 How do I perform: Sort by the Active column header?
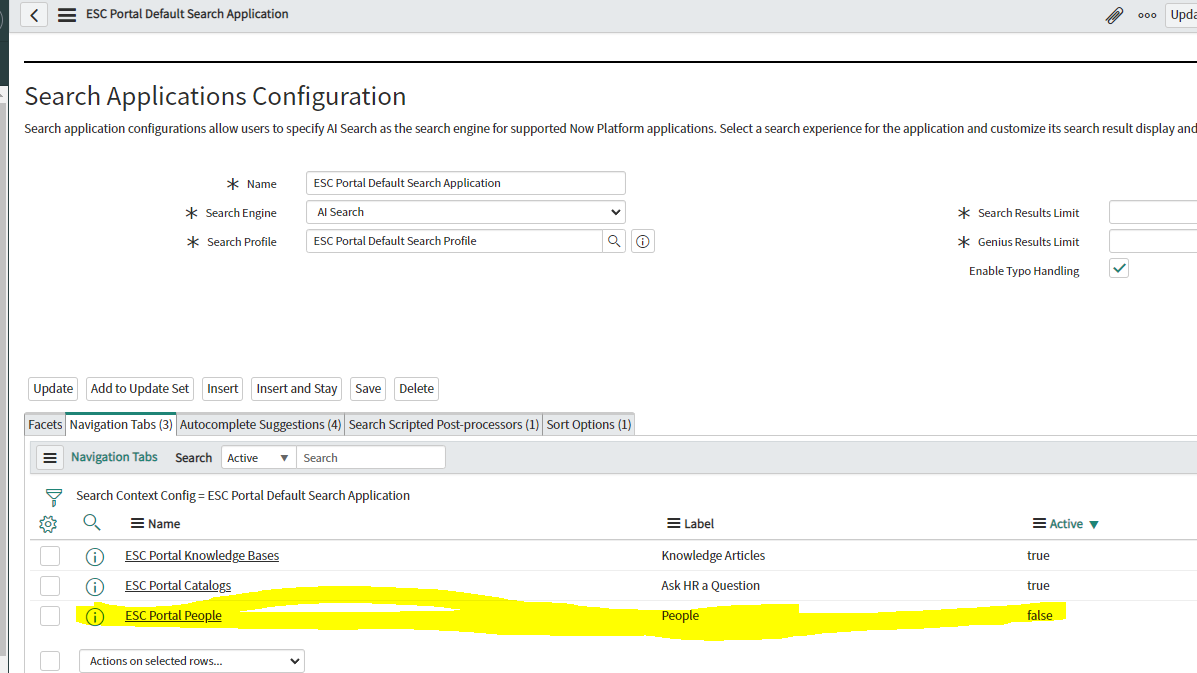(x=1066, y=523)
